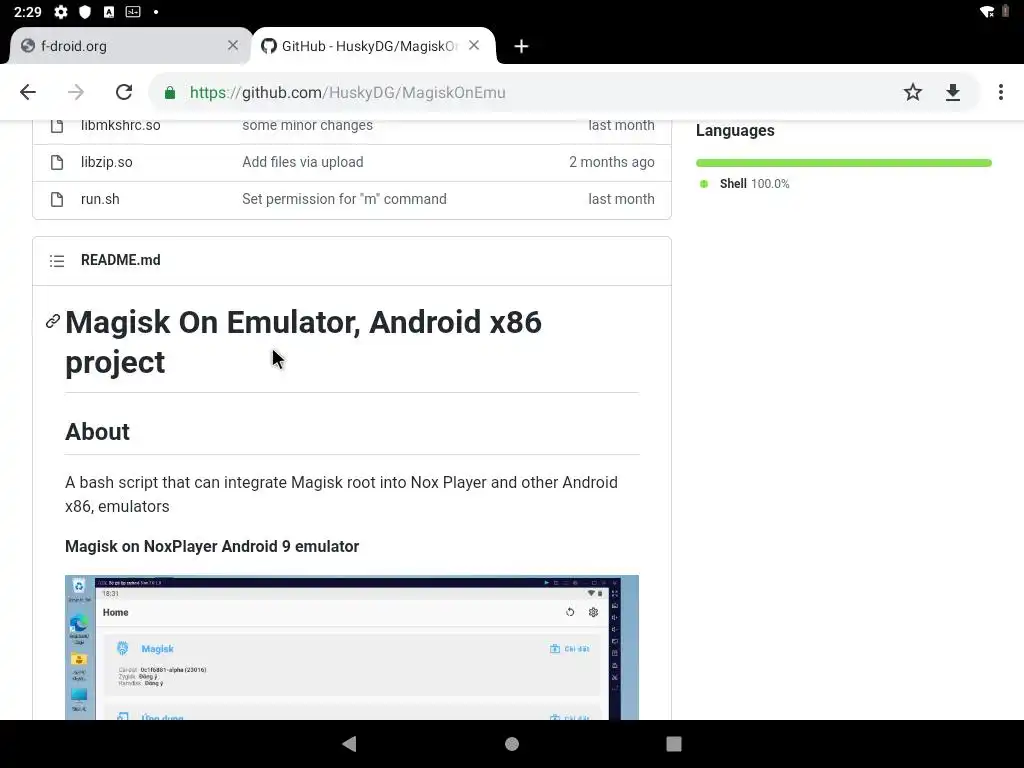Viewport: 1024px width, 768px height.
Task: Click the green Languages progress bar
Action: point(844,163)
